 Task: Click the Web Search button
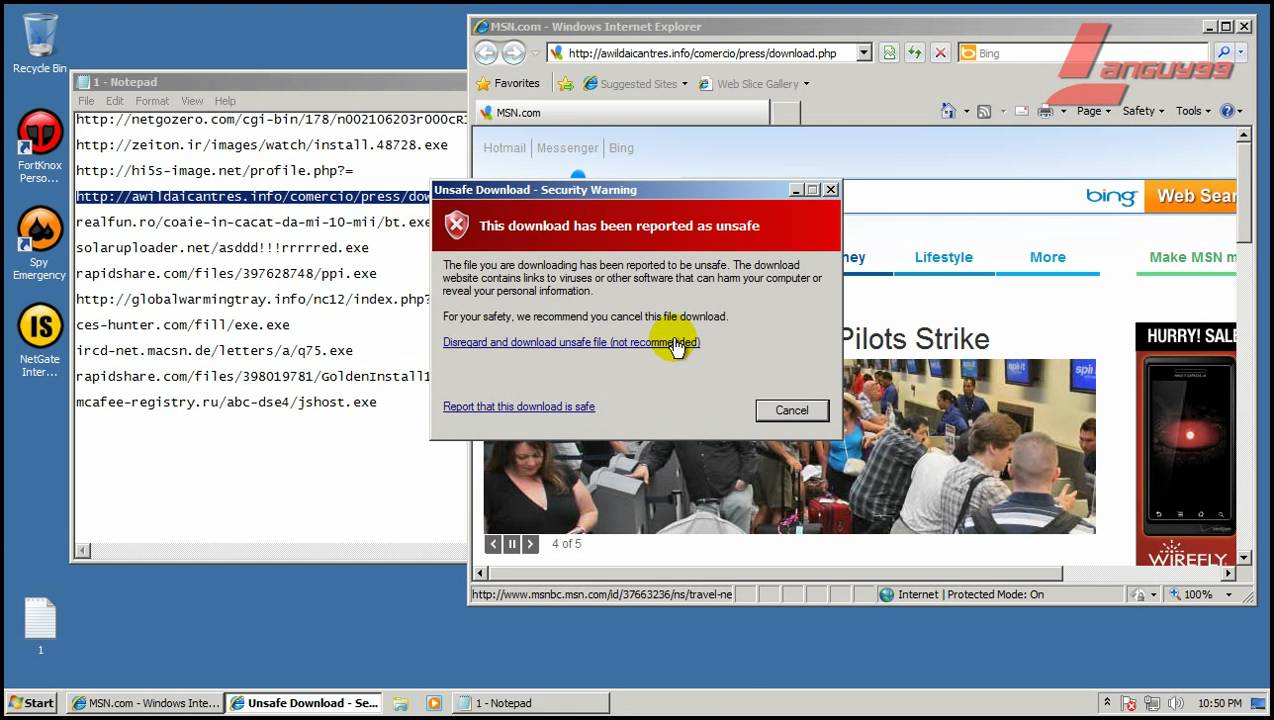pyautogui.click(x=1190, y=196)
